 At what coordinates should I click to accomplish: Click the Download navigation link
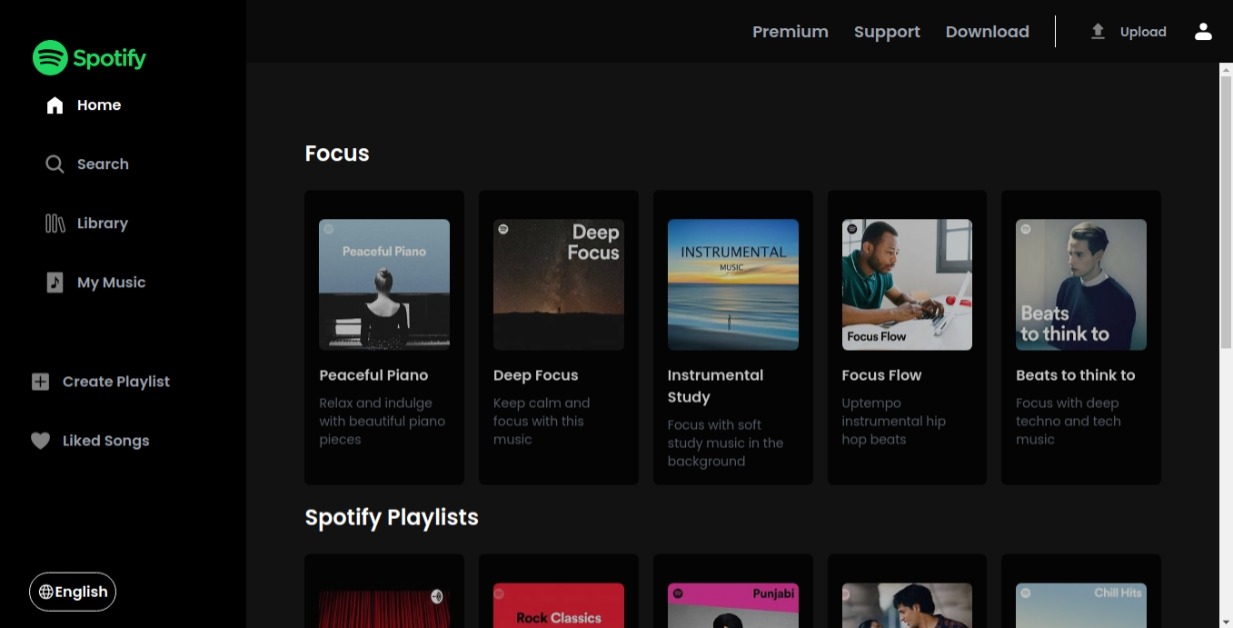click(x=987, y=31)
